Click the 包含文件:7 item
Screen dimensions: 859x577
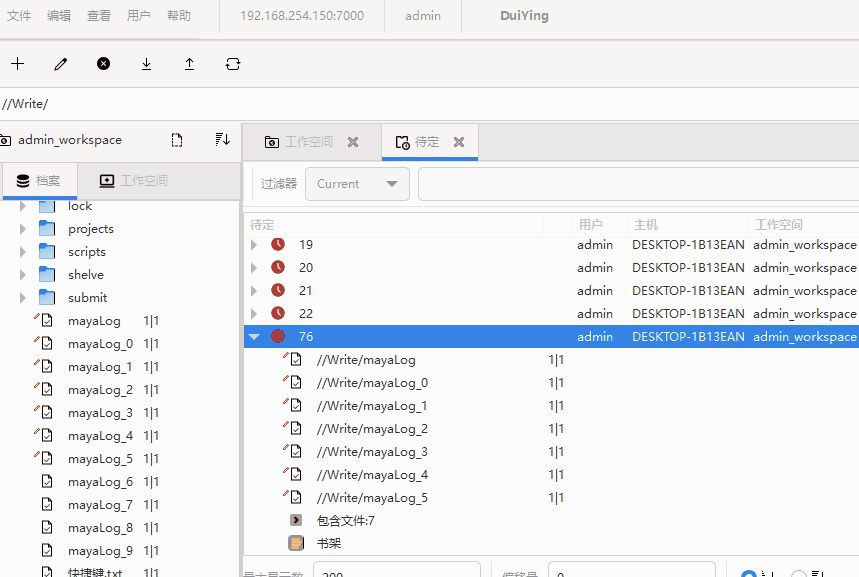tap(345, 521)
